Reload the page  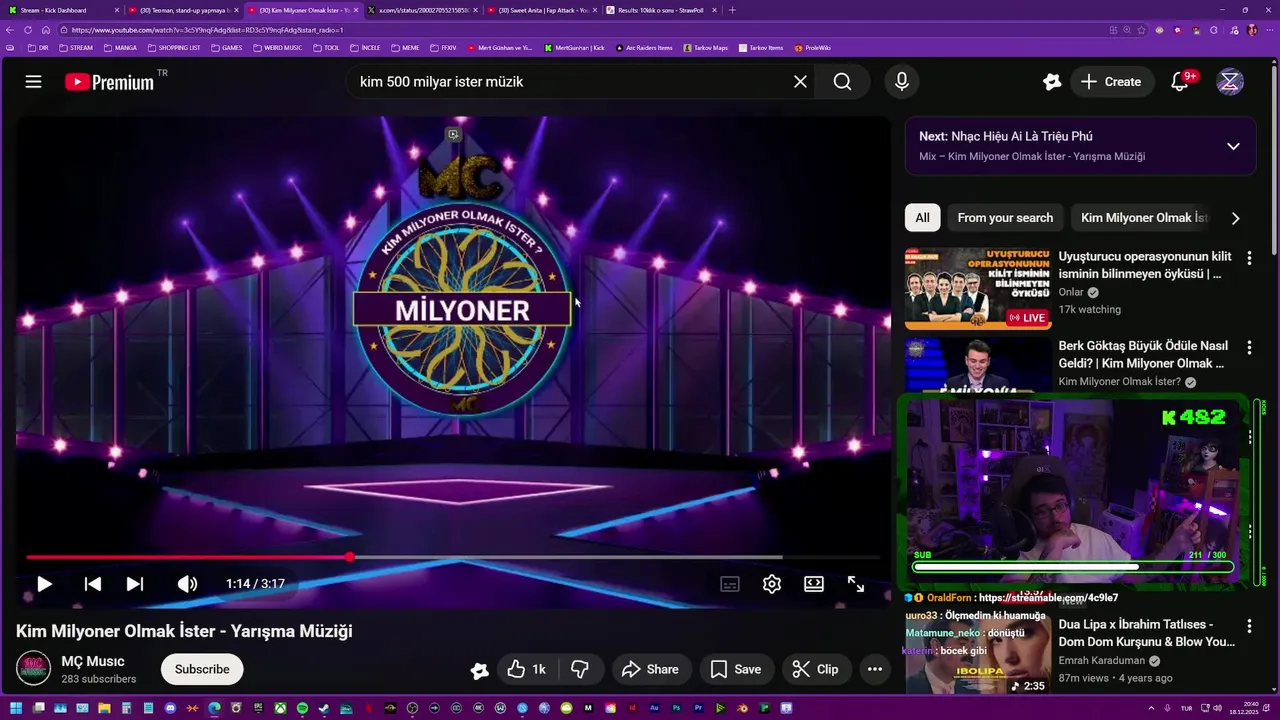click(27, 30)
